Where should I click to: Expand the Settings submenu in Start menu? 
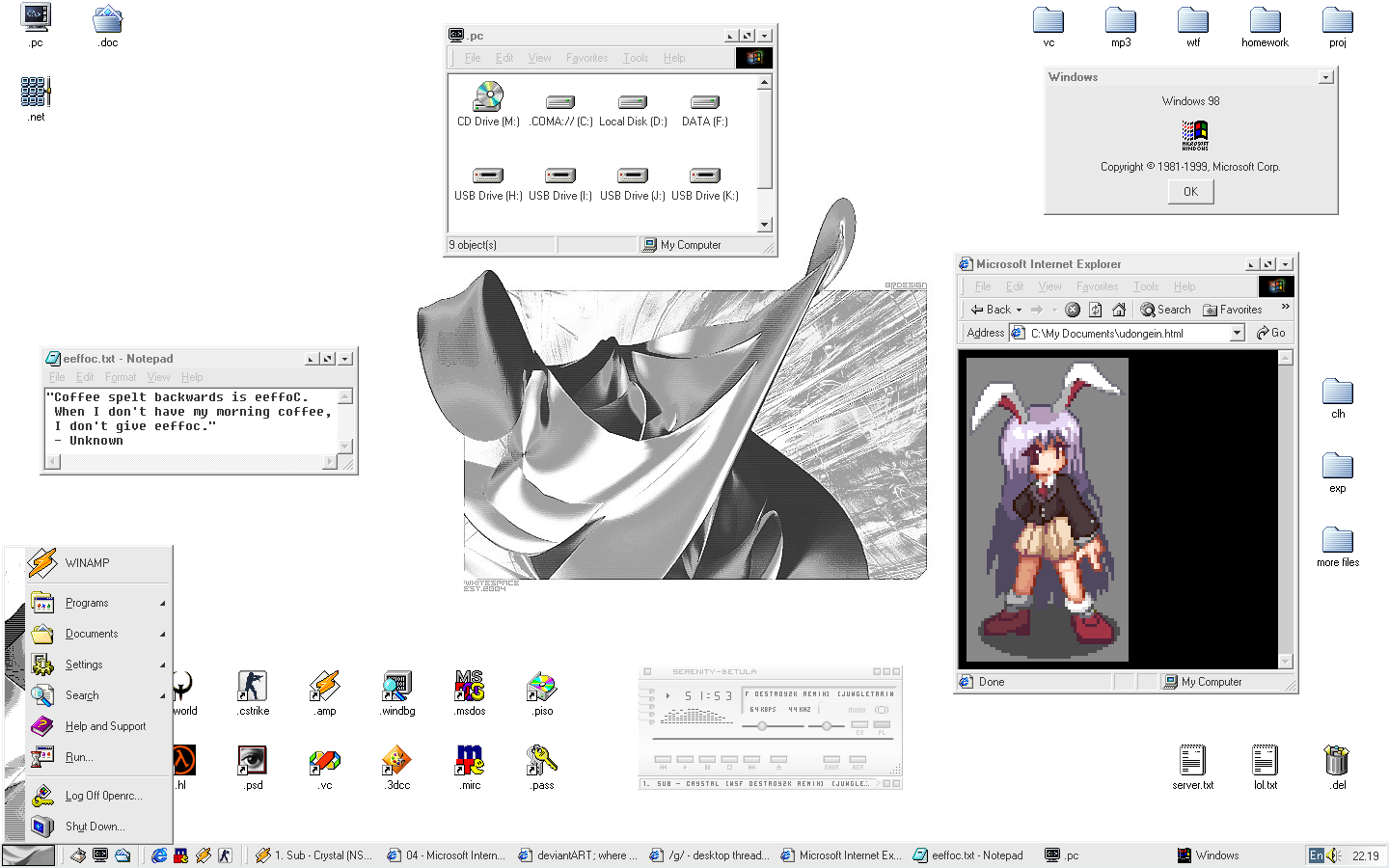[98, 665]
